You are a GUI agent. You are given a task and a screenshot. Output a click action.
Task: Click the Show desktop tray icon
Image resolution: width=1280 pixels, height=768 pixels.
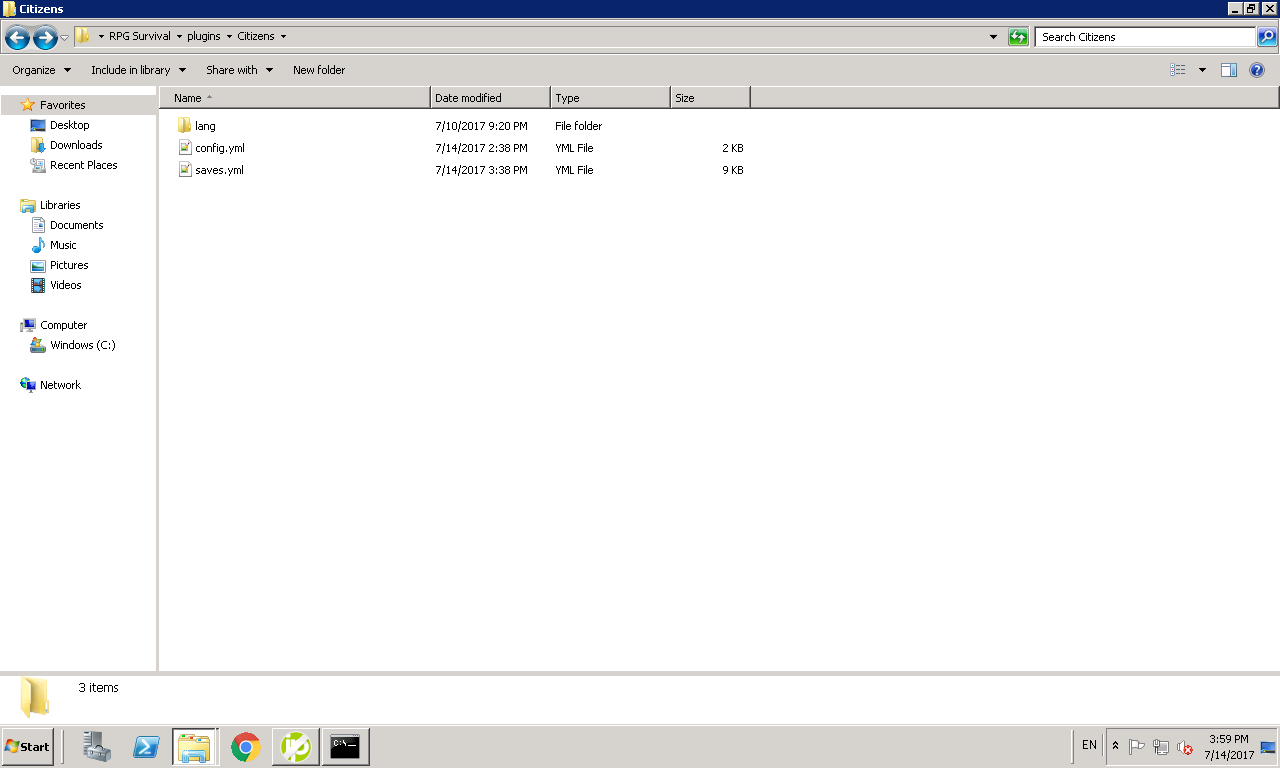(x=1268, y=747)
